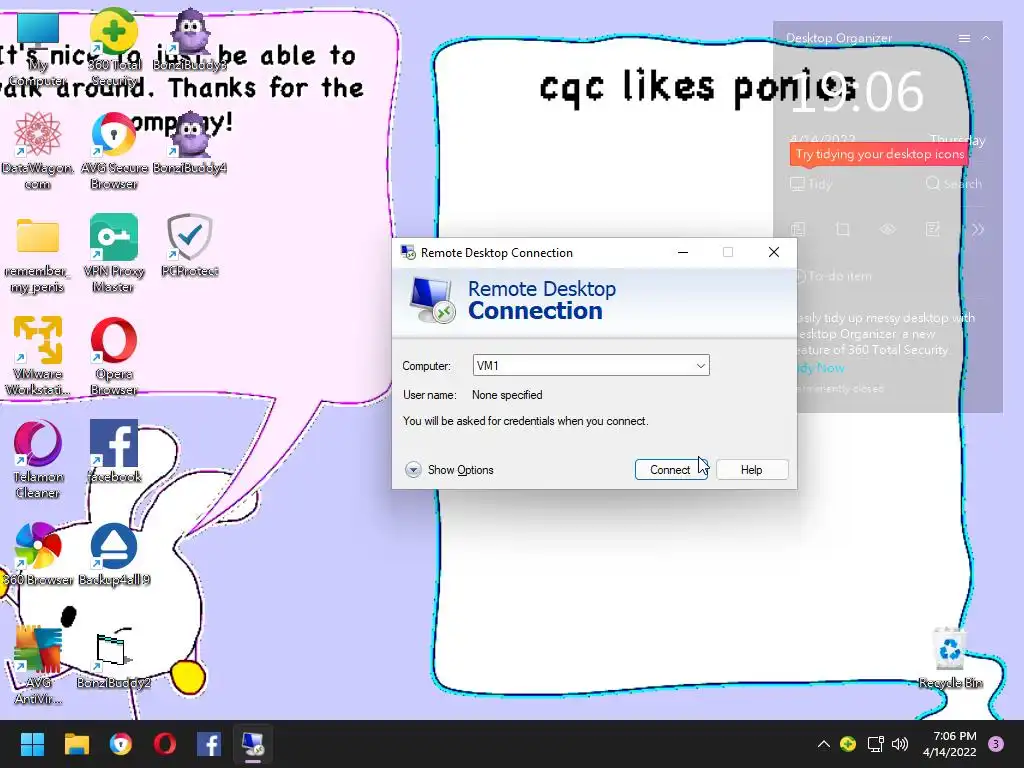Open 360 Total Security tray icon
The height and width of the screenshot is (768, 1024).
point(848,744)
